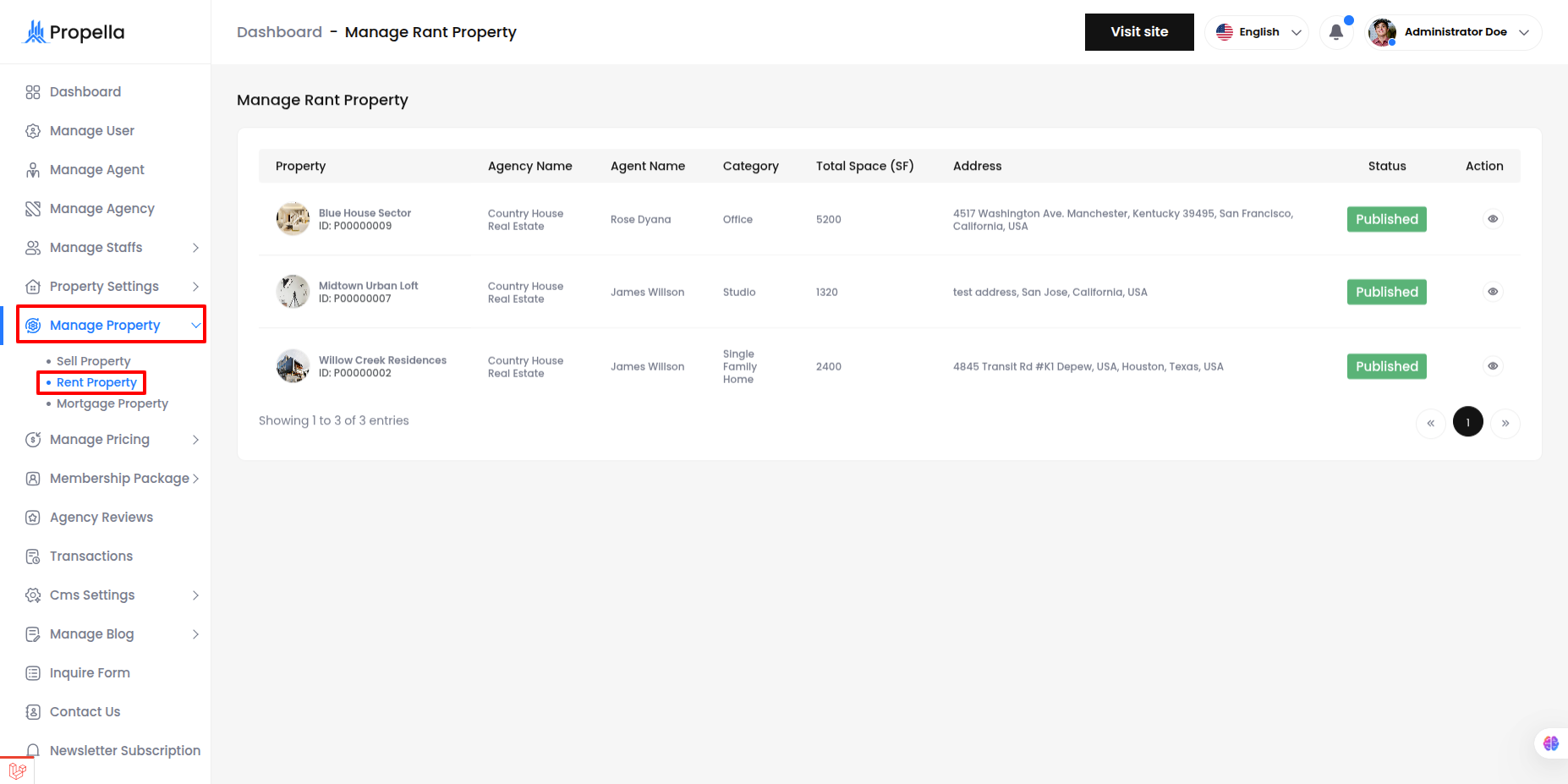The height and width of the screenshot is (784, 1568).
Task: Select Rent Property submenu item
Action: (96, 382)
